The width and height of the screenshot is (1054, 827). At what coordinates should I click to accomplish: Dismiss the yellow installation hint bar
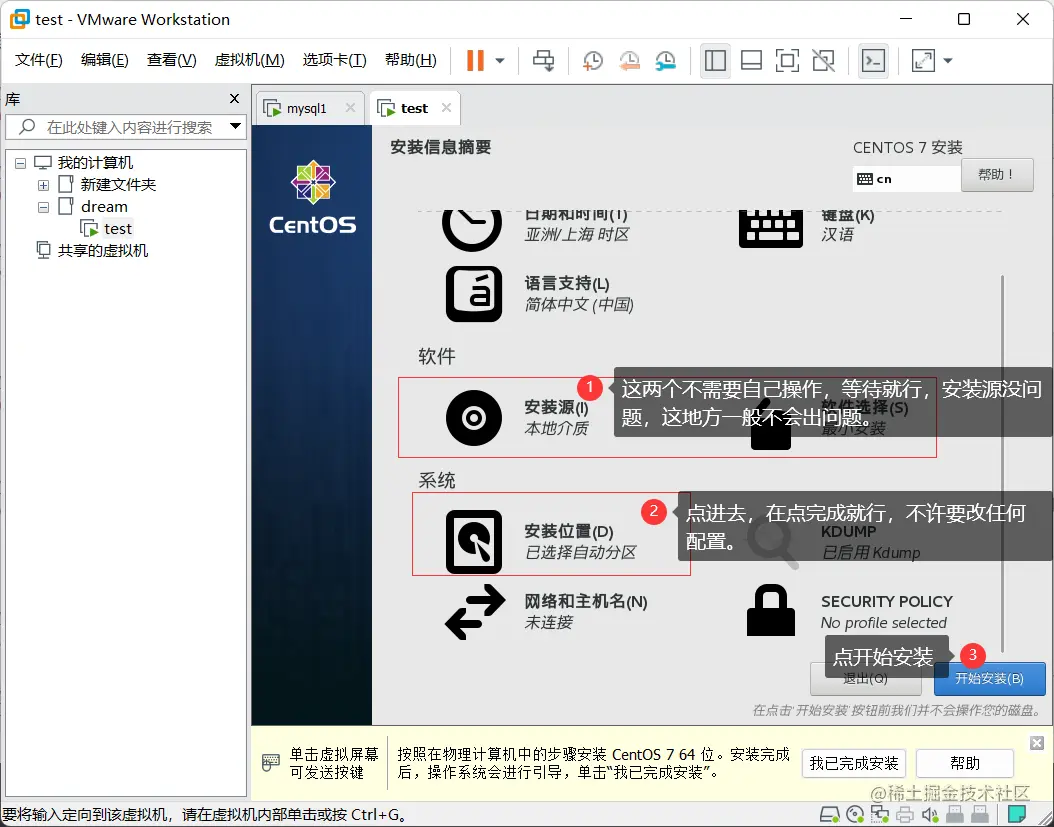pyautogui.click(x=1037, y=743)
